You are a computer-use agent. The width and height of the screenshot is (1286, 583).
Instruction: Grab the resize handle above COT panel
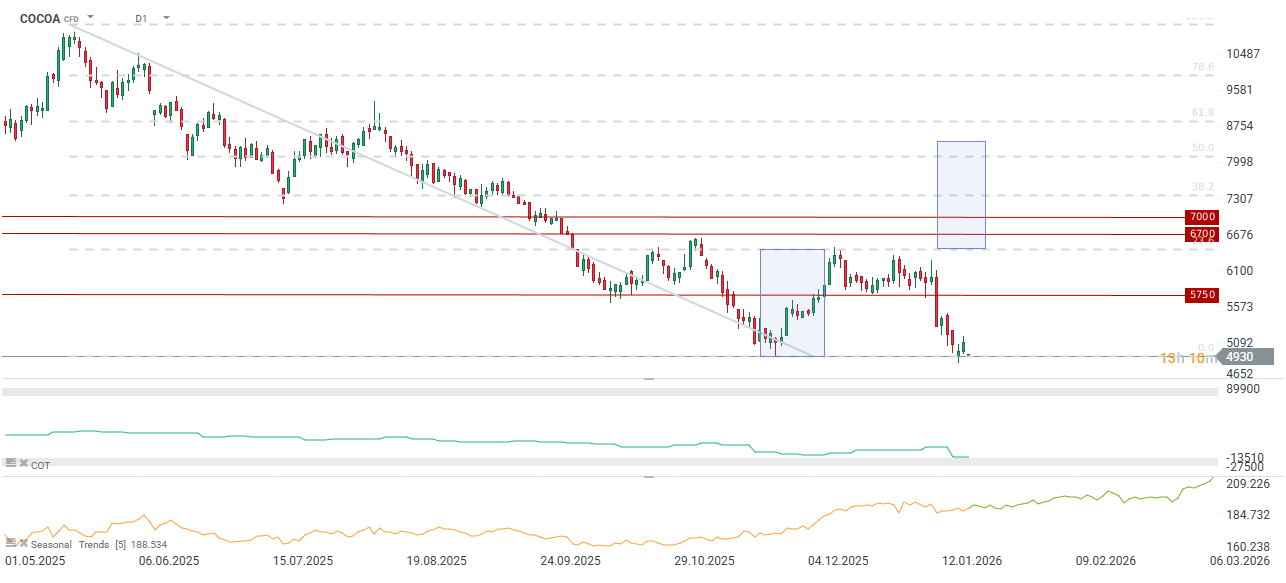[649, 379]
